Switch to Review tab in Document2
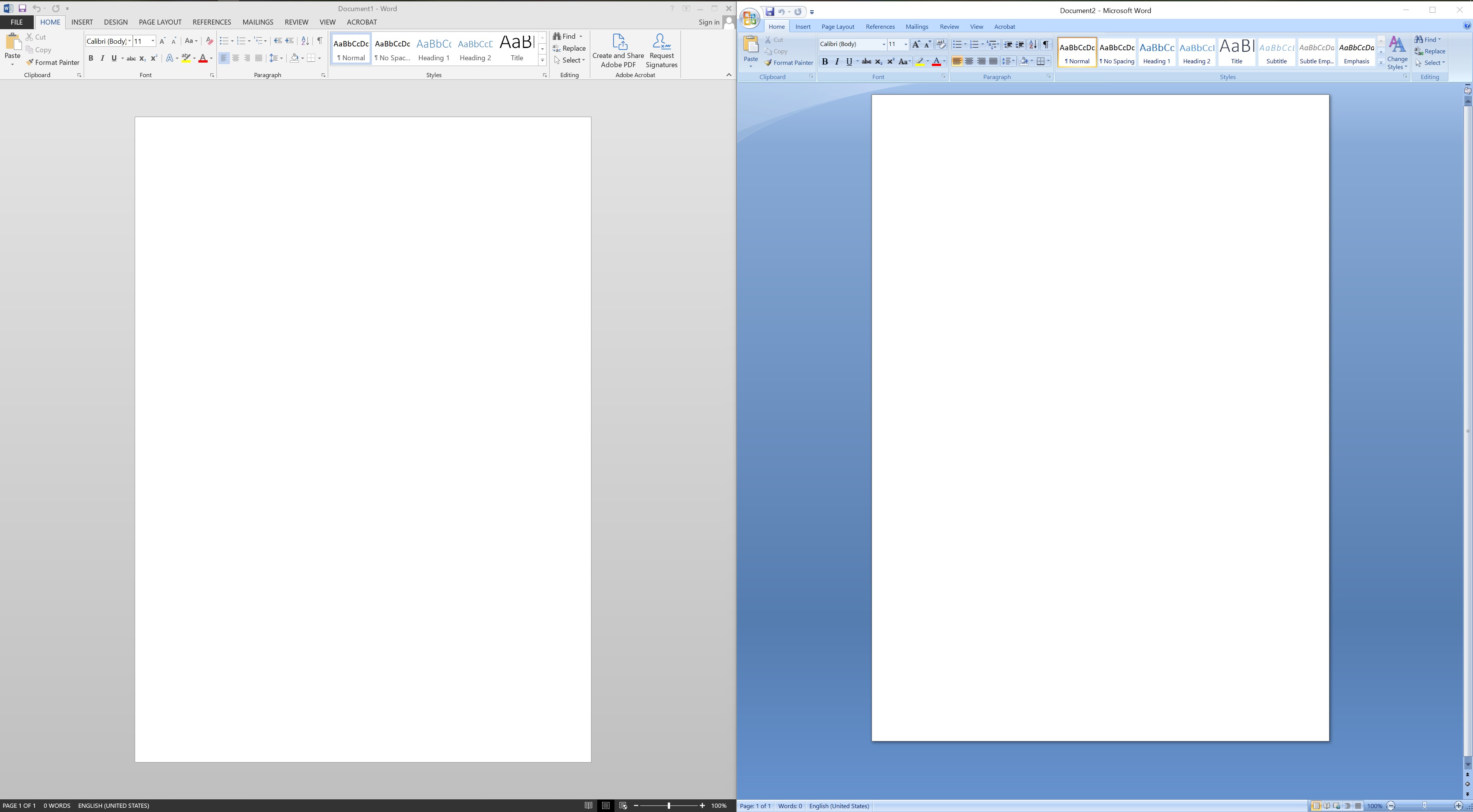Screen dimensions: 1473x812 tap(949, 27)
